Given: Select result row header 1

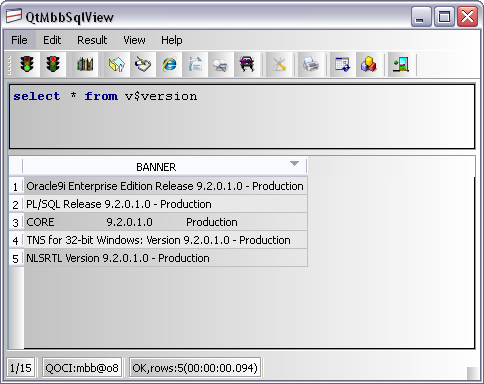Looking at the screenshot, I should pos(16,186).
